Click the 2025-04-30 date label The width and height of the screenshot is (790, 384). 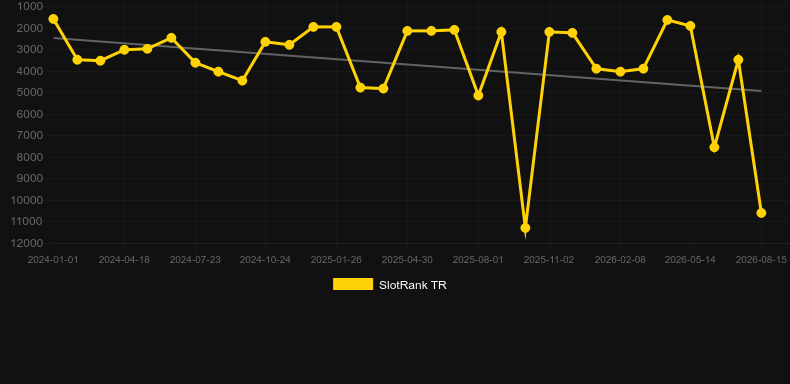pyautogui.click(x=407, y=260)
